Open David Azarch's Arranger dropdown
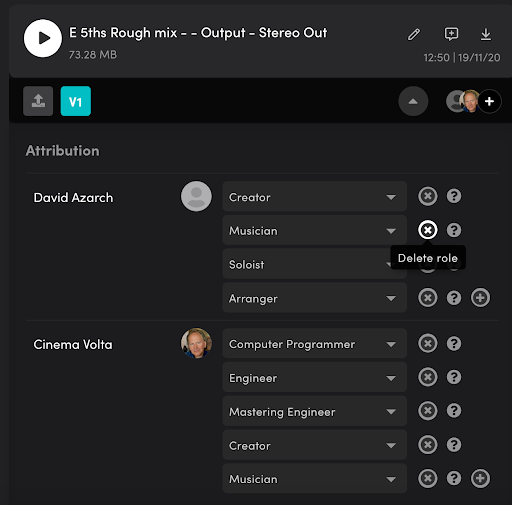512x505 pixels. coord(314,298)
